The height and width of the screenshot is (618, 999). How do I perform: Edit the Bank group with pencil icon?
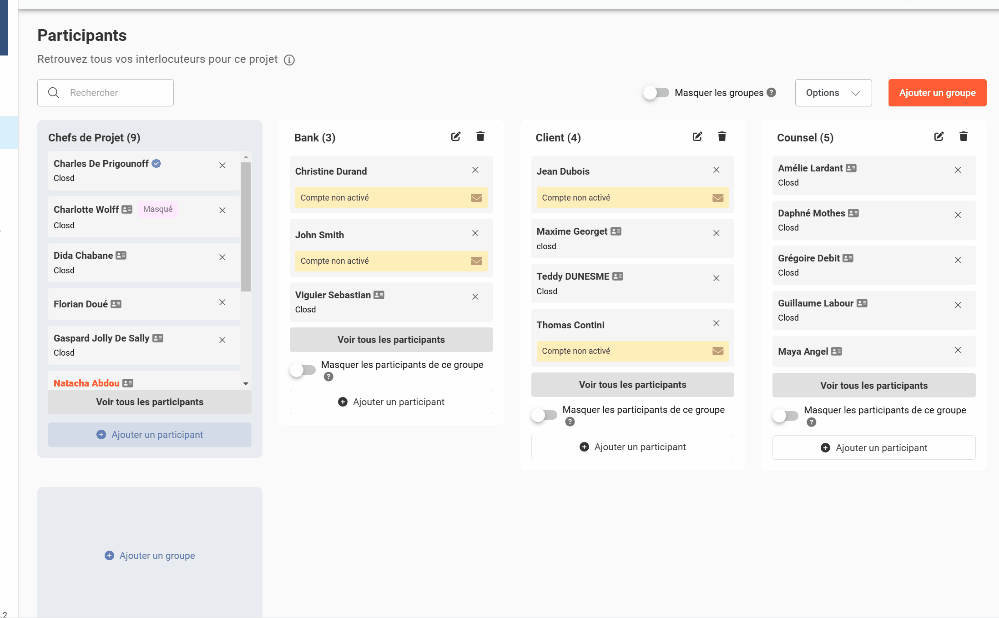pyautogui.click(x=456, y=137)
